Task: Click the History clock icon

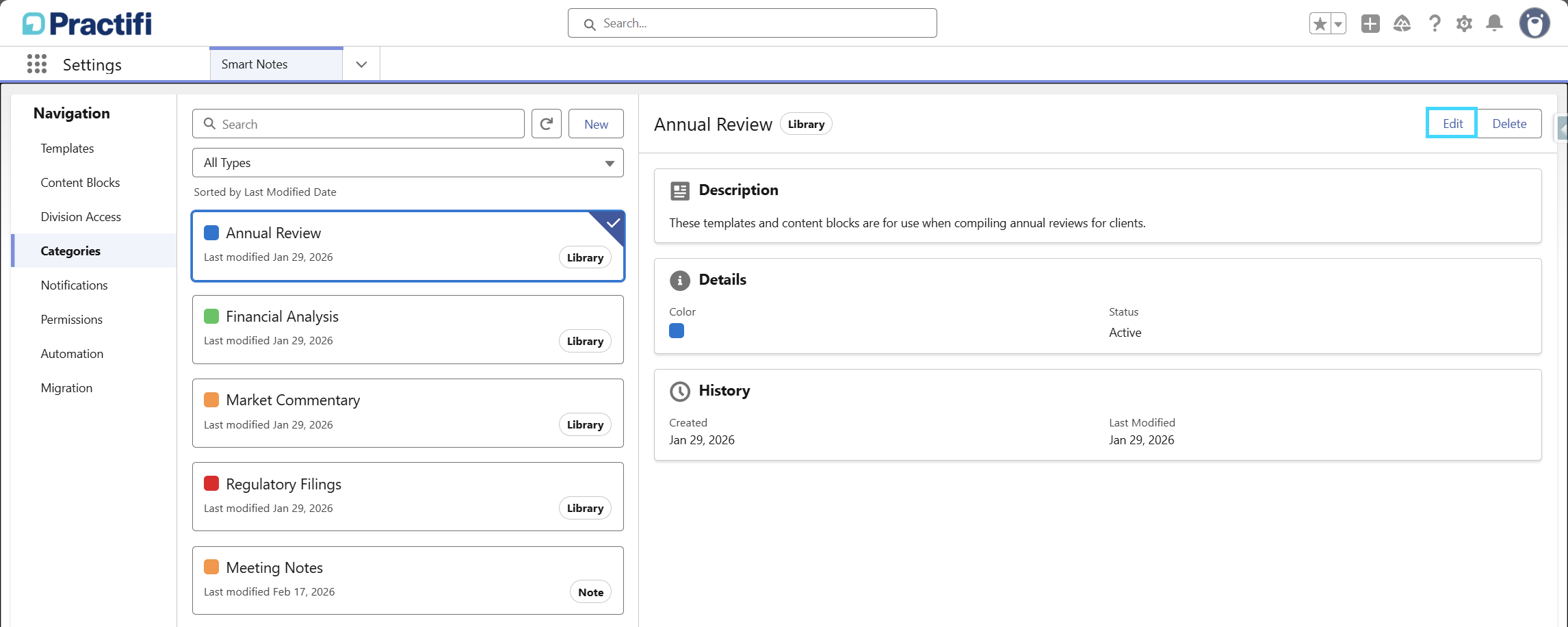Action: coord(680,392)
